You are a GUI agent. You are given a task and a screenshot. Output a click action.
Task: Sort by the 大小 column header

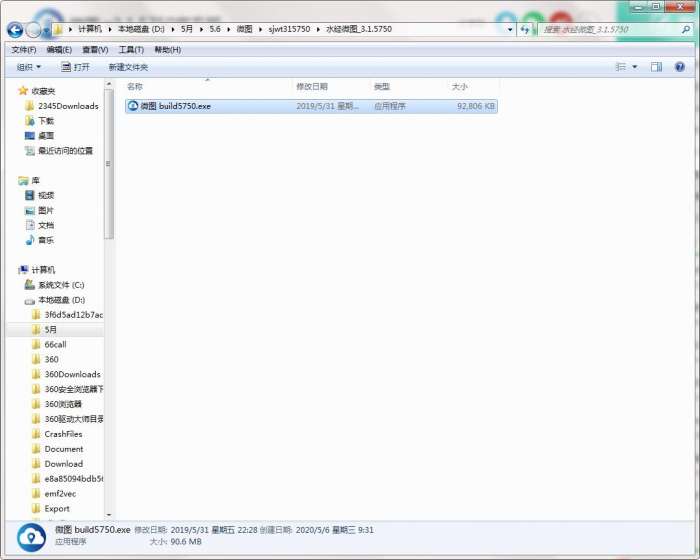(459, 87)
